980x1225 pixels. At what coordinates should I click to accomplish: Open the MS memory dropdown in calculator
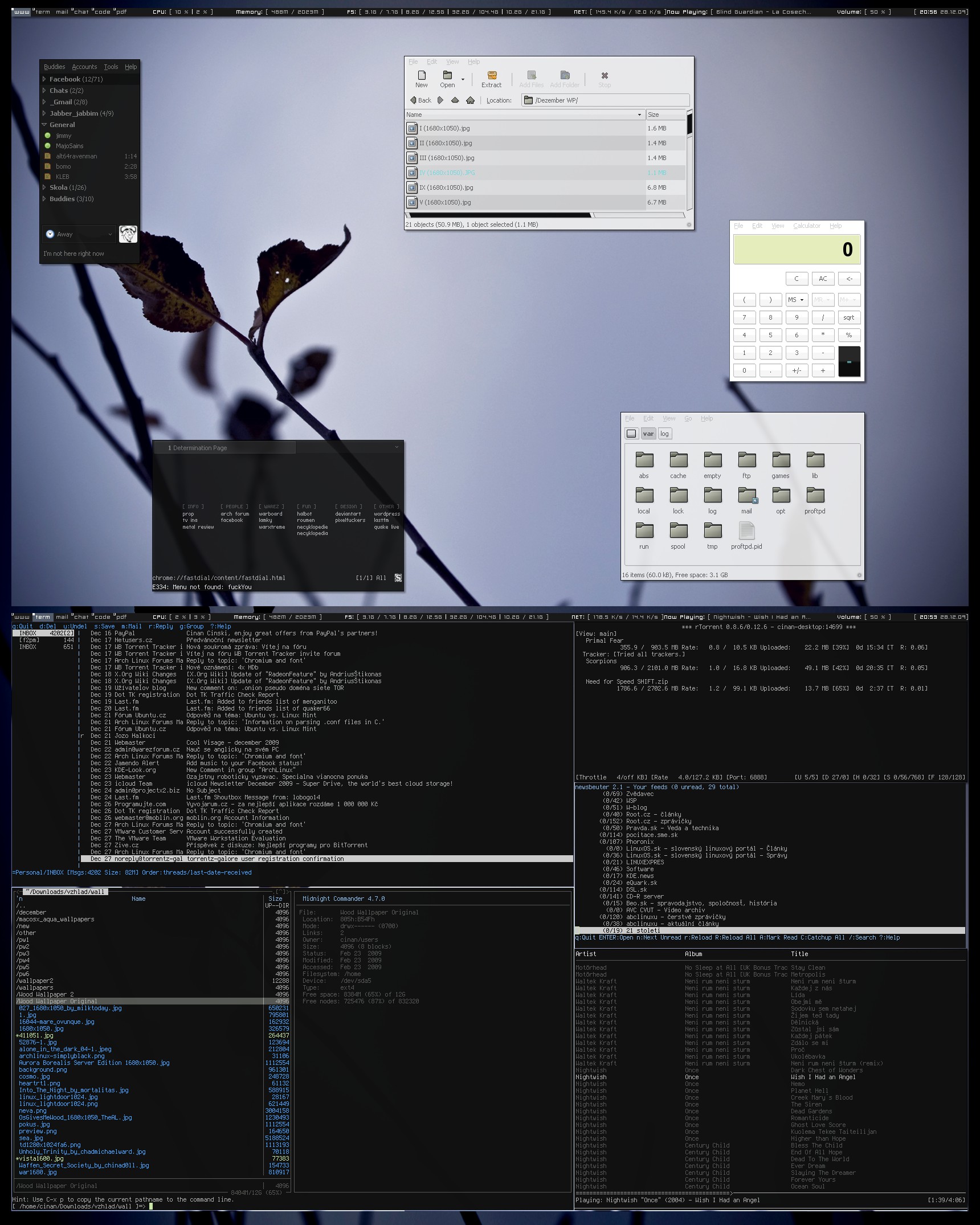[796, 300]
